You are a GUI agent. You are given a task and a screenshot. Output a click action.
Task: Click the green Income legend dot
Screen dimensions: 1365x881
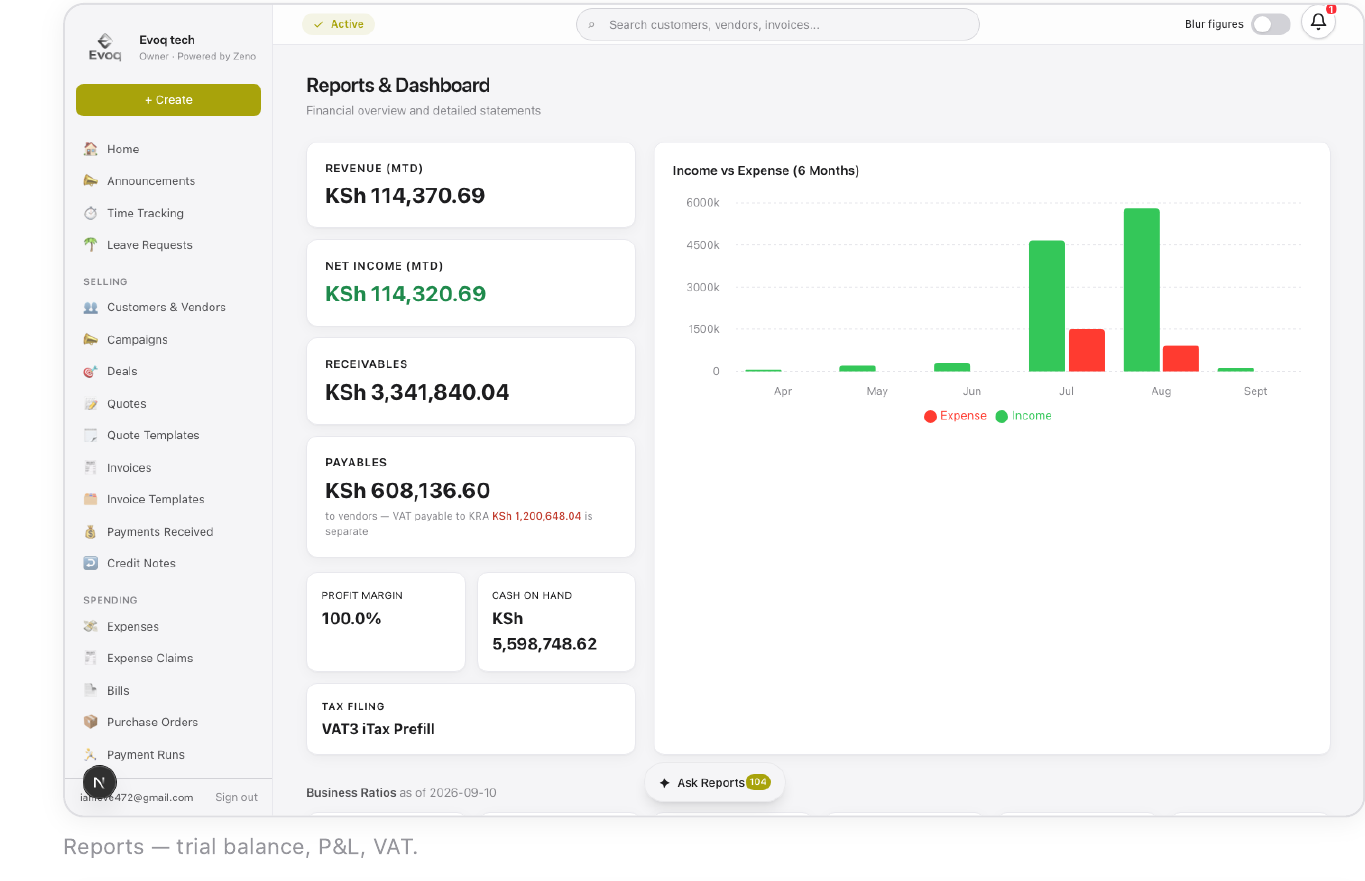click(x=1001, y=416)
